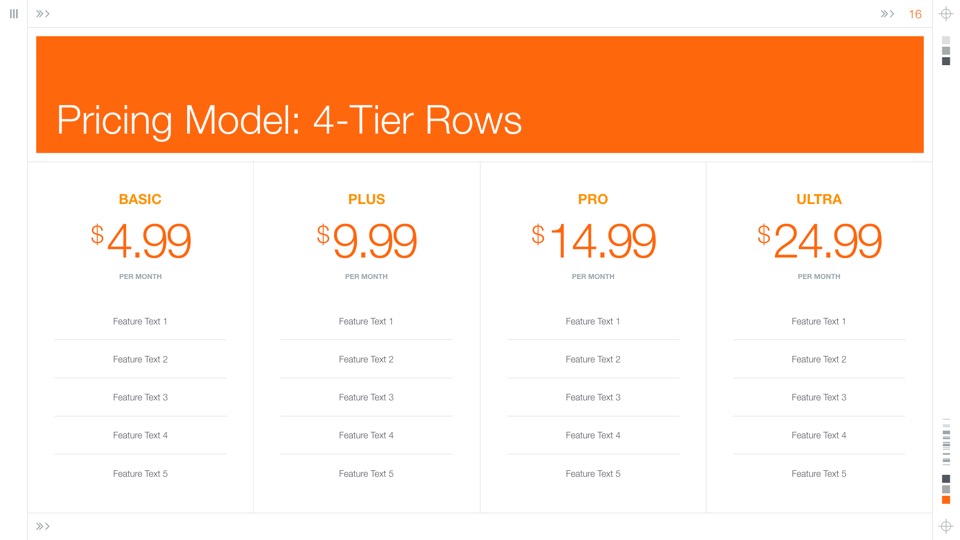The height and width of the screenshot is (540, 960).
Task: Click the $24.99 price
Action: click(x=820, y=241)
